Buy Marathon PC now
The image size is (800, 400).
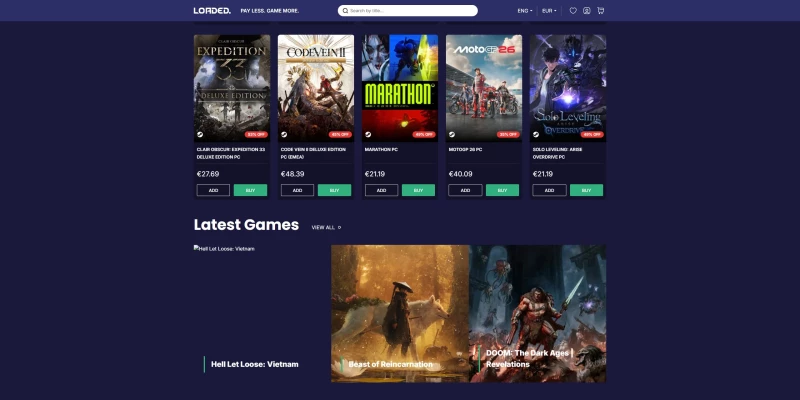(x=418, y=190)
